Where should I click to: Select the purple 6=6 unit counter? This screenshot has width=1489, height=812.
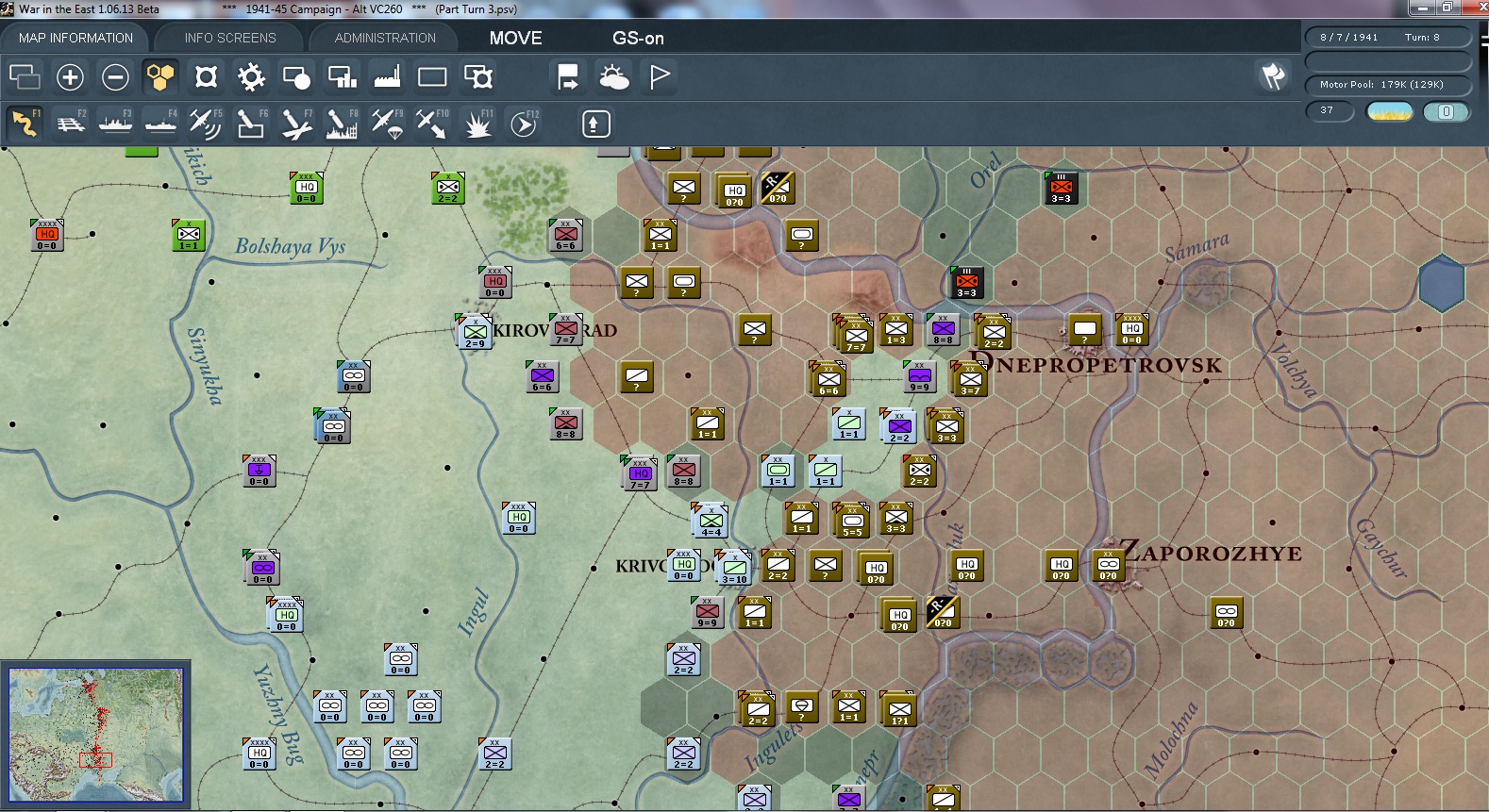543,377
